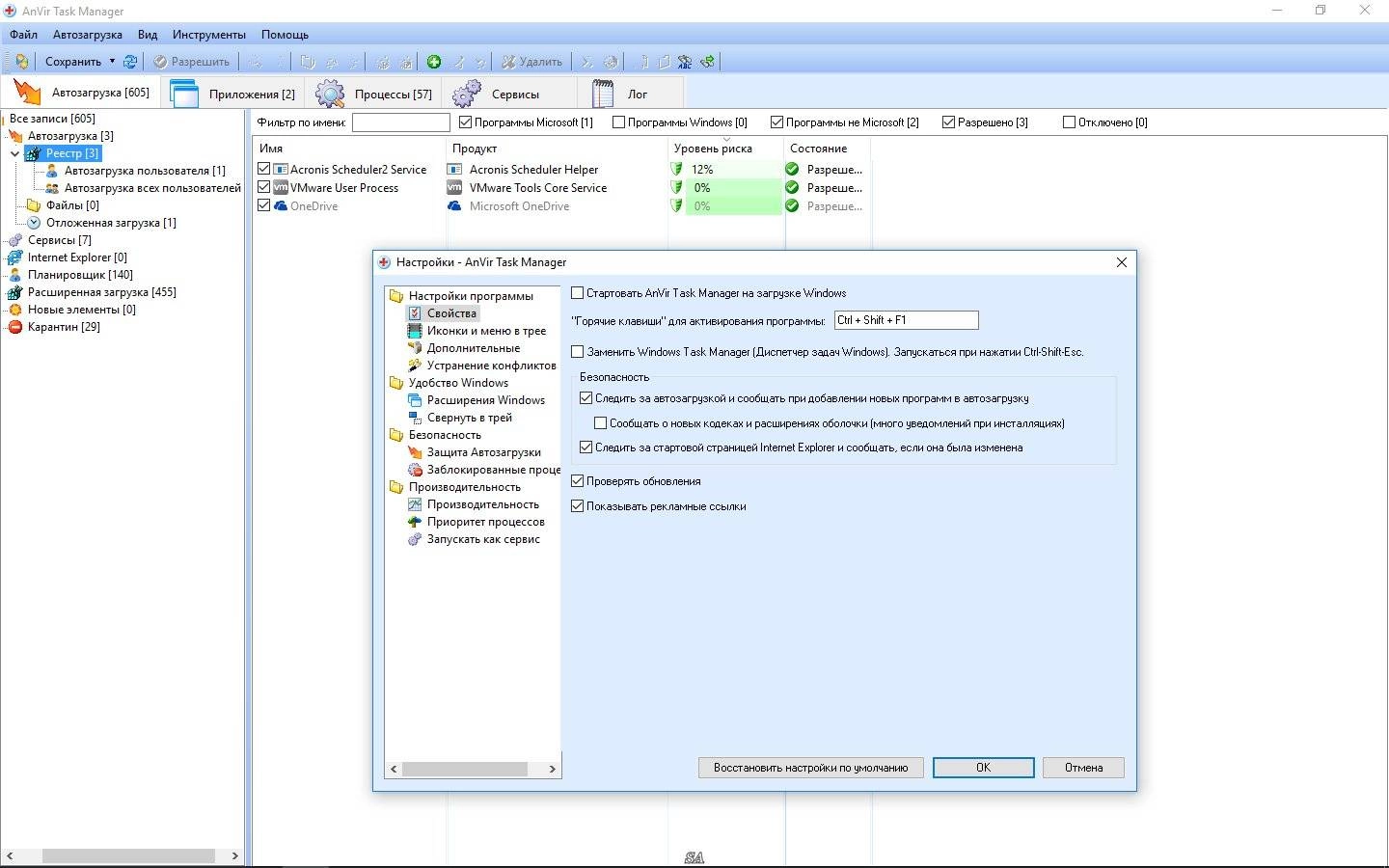The image size is (1389, 868).
Task: Click the Удобство Windows folder node
Action: click(x=458, y=383)
